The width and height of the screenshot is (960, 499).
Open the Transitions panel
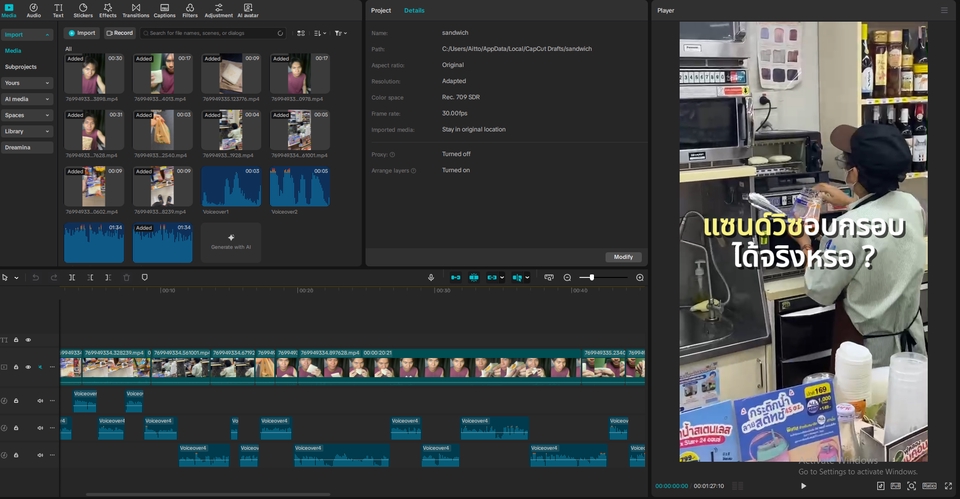click(x=135, y=10)
